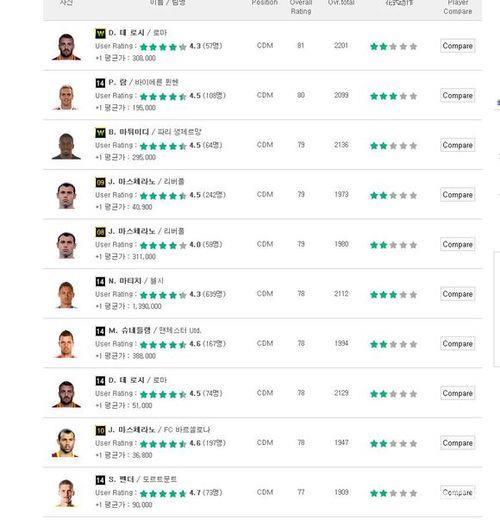Screen dimensions: 500x520
Task: Click the 14 season badge beside P. 람
Action: 100,83
